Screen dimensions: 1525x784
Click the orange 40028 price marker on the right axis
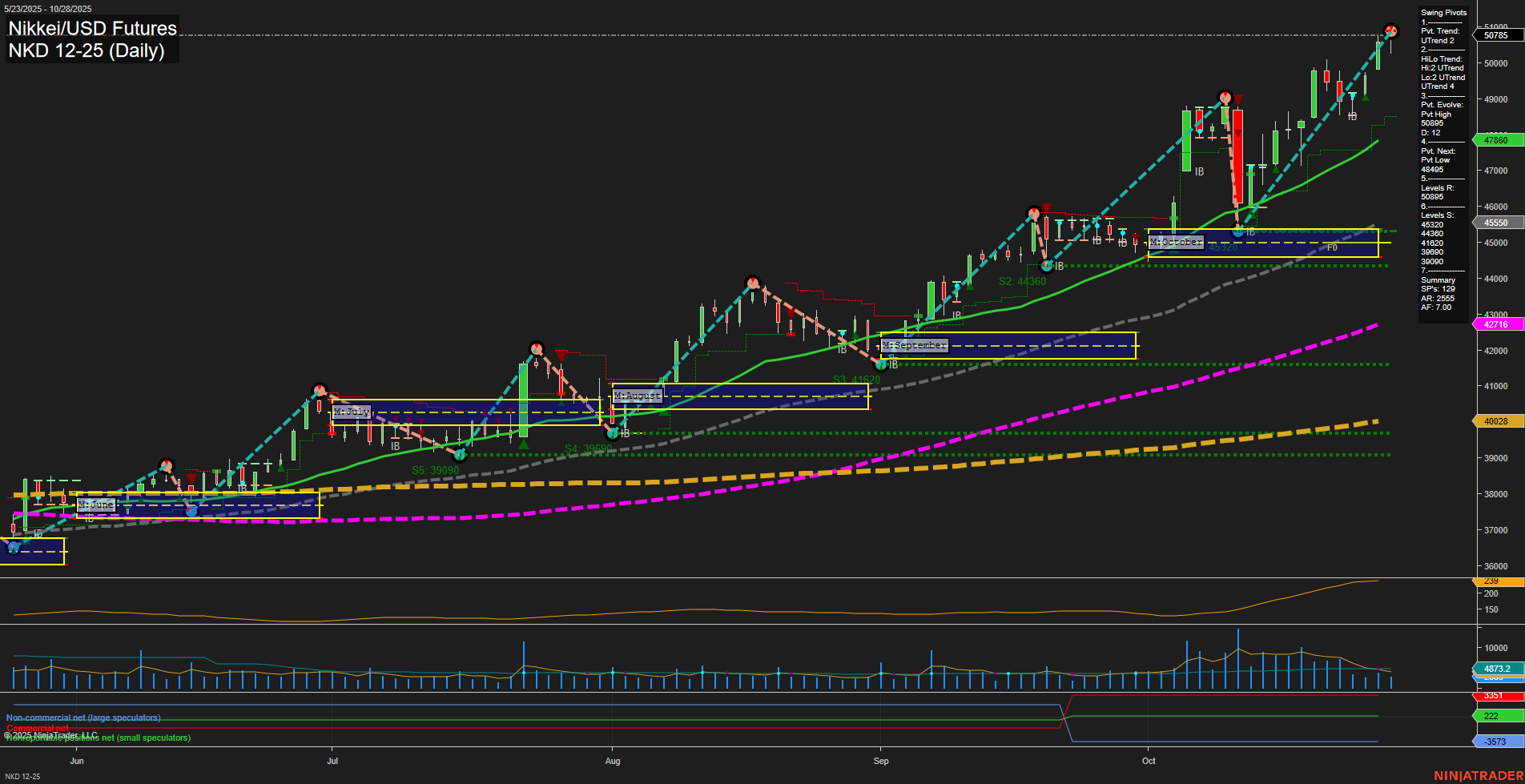coord(1495,420)
